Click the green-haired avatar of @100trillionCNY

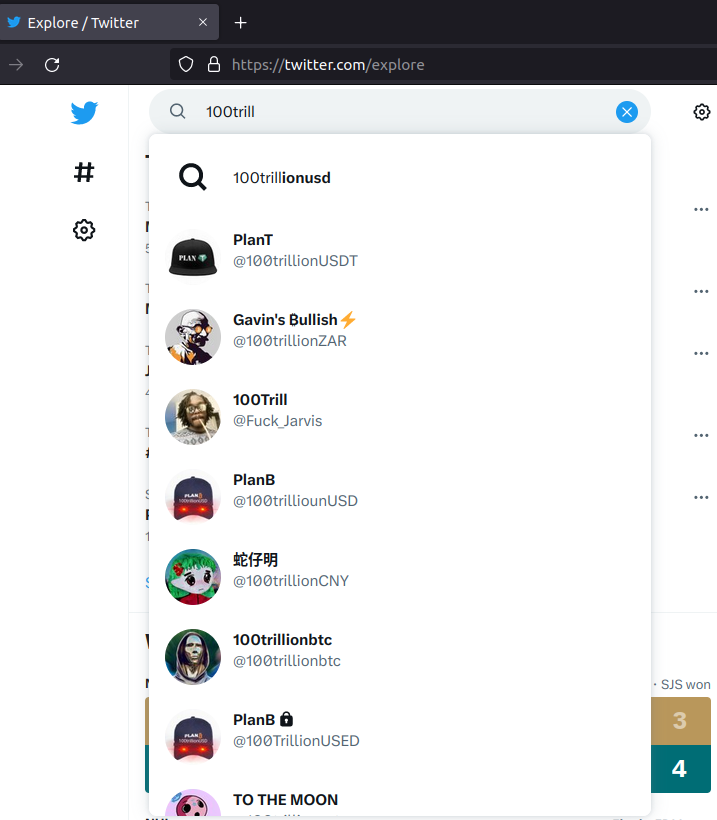tap(192, 577)
